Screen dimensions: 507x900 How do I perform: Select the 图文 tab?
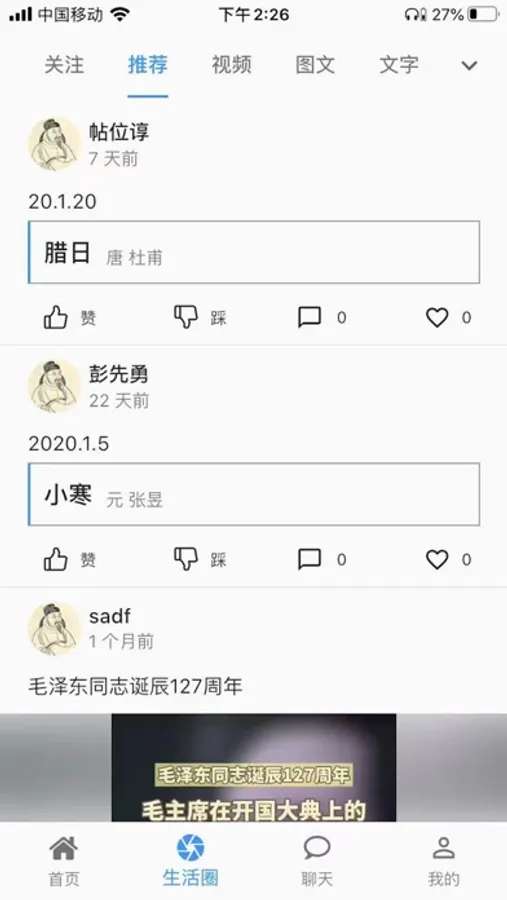[315, 64]
